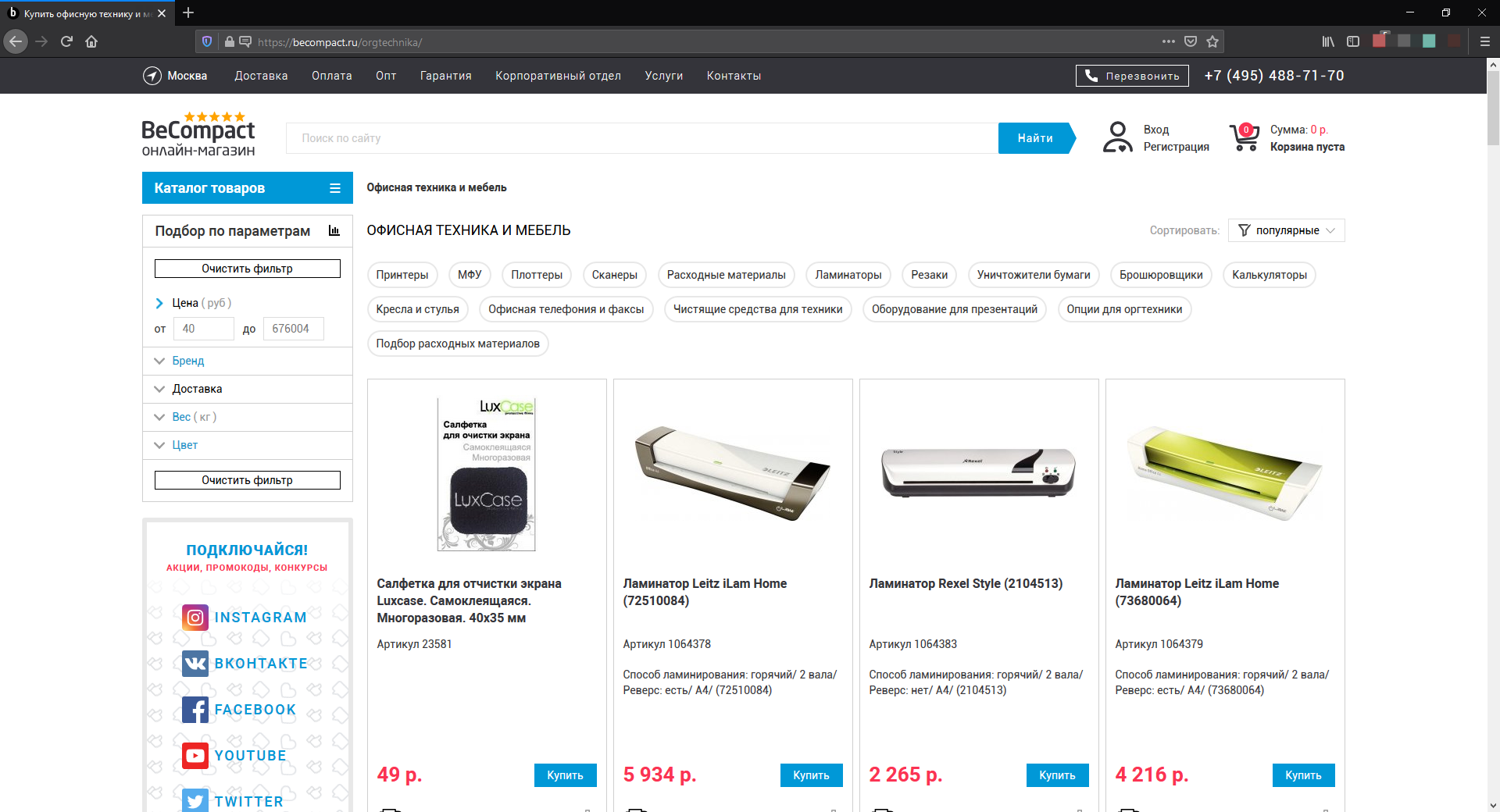
Task: Click the user account icon
Action: tap(1118, 137)
